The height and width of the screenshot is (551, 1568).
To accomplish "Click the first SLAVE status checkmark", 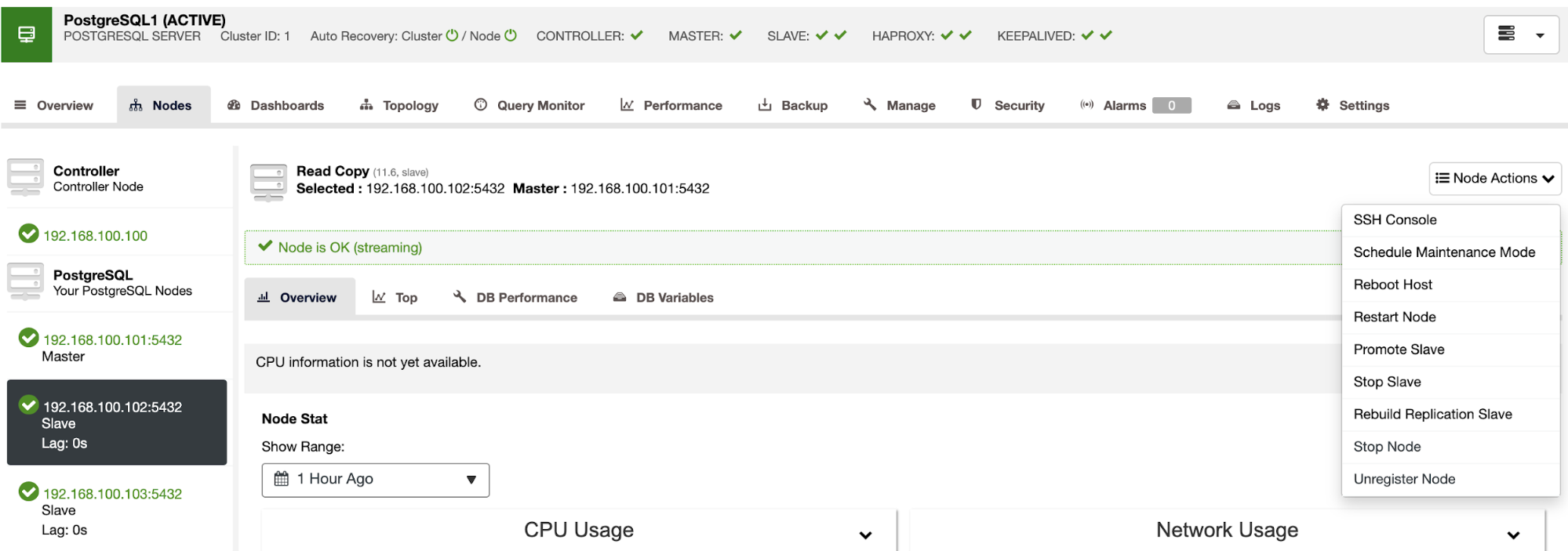I will pyautogui.click(x=822, y=35).
